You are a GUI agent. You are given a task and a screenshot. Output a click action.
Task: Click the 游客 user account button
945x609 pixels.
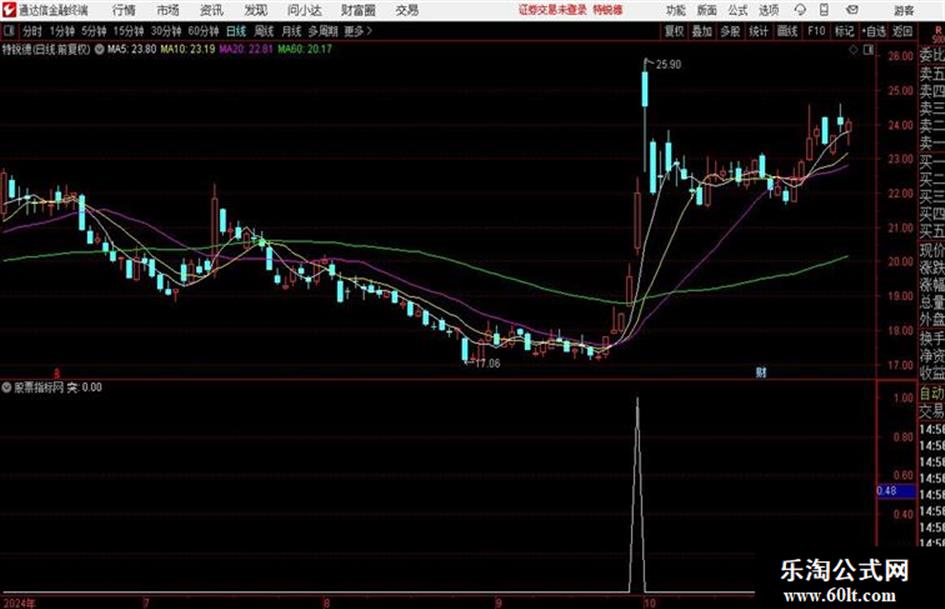tap(904, 10)
